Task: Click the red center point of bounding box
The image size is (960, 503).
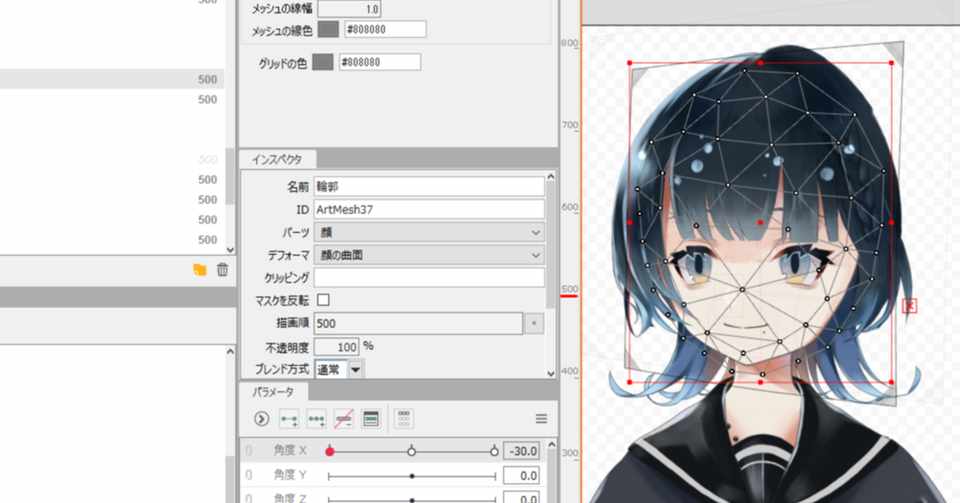Action: (760, 222)
